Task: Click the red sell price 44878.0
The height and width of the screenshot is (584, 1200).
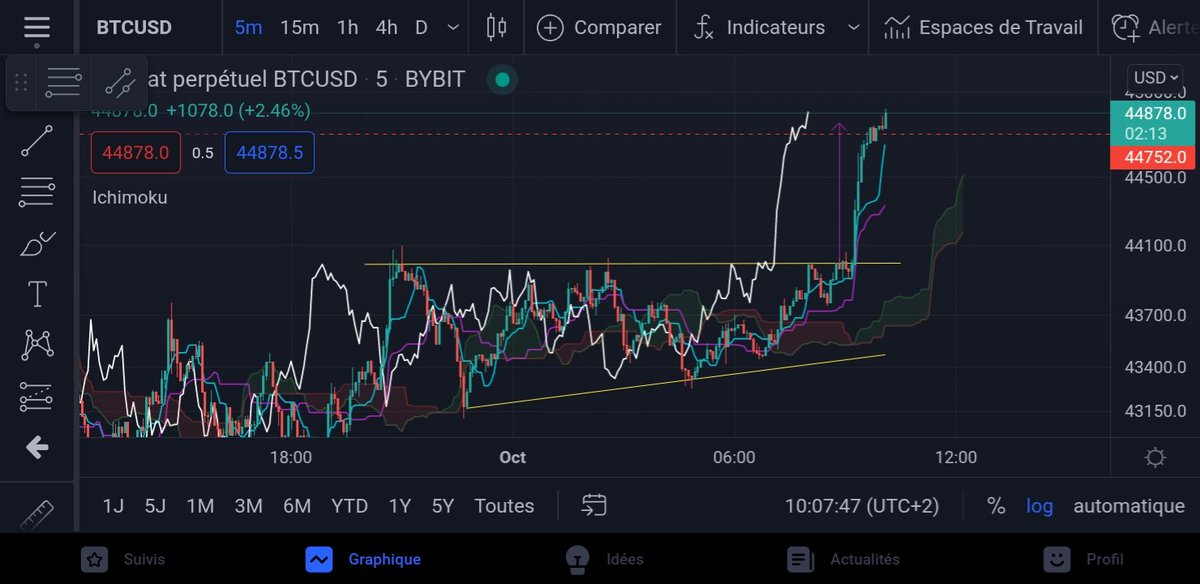Action: [135, 153]
